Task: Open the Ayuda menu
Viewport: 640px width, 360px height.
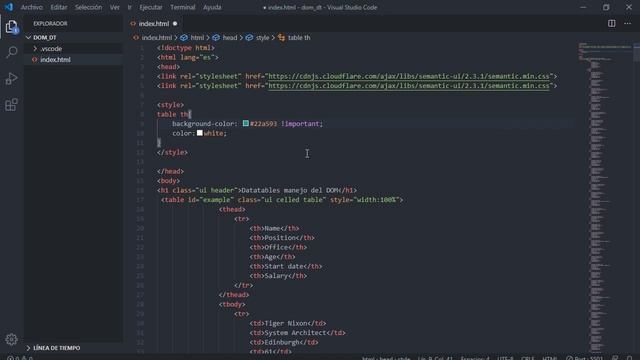Action: (x=212, y=7)
